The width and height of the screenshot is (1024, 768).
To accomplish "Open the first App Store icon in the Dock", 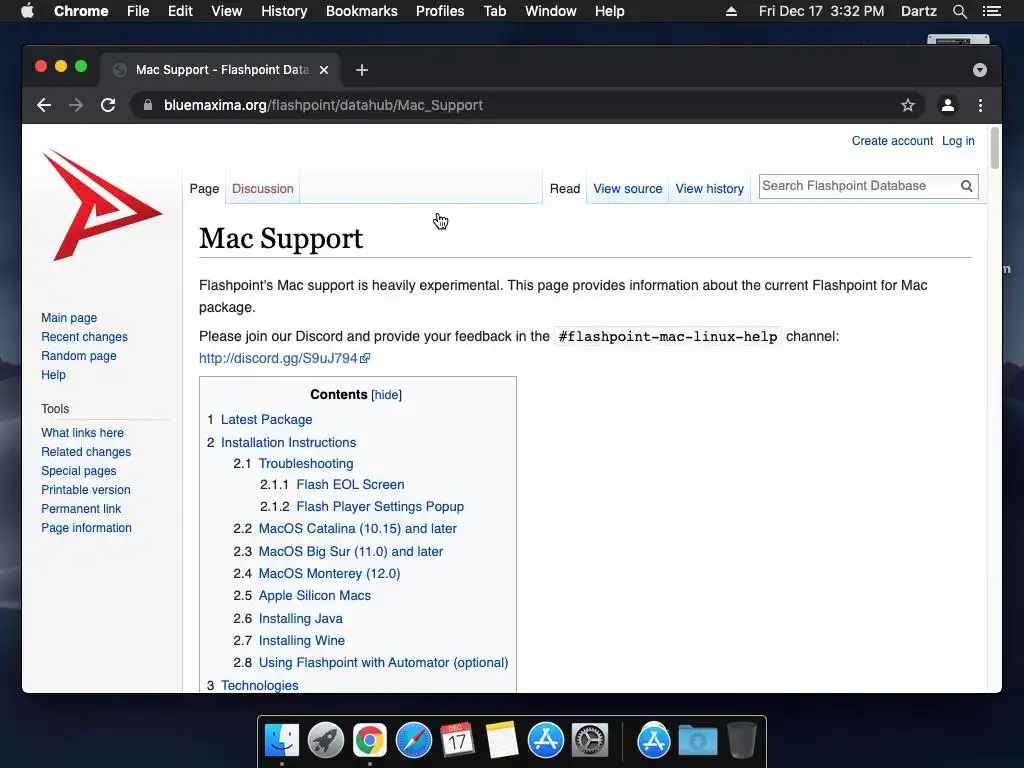I will point(546,741).
